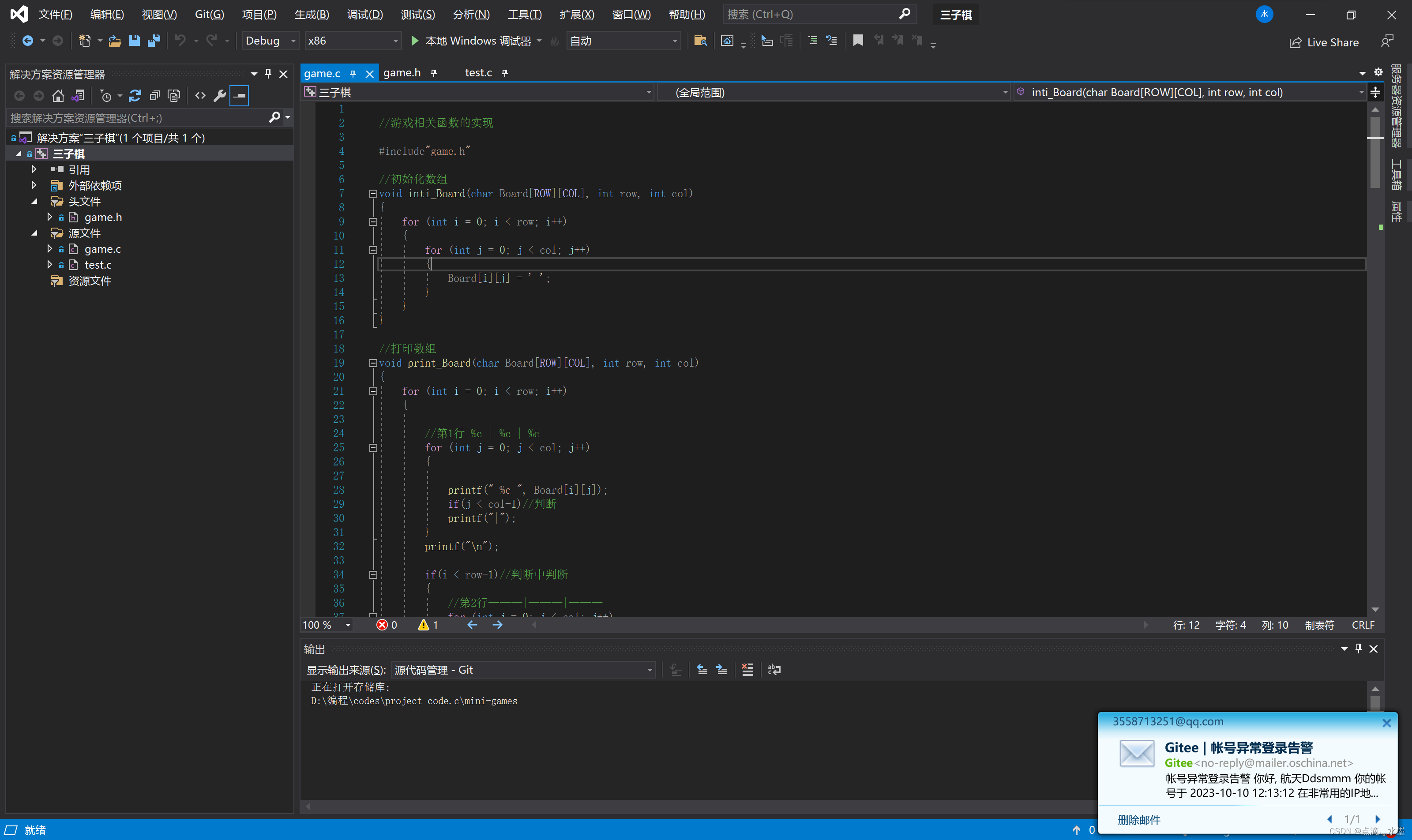Viewport: 1412px width, 840px height.
Task: Open the 工具(T) menu
Action: (524, 14)
